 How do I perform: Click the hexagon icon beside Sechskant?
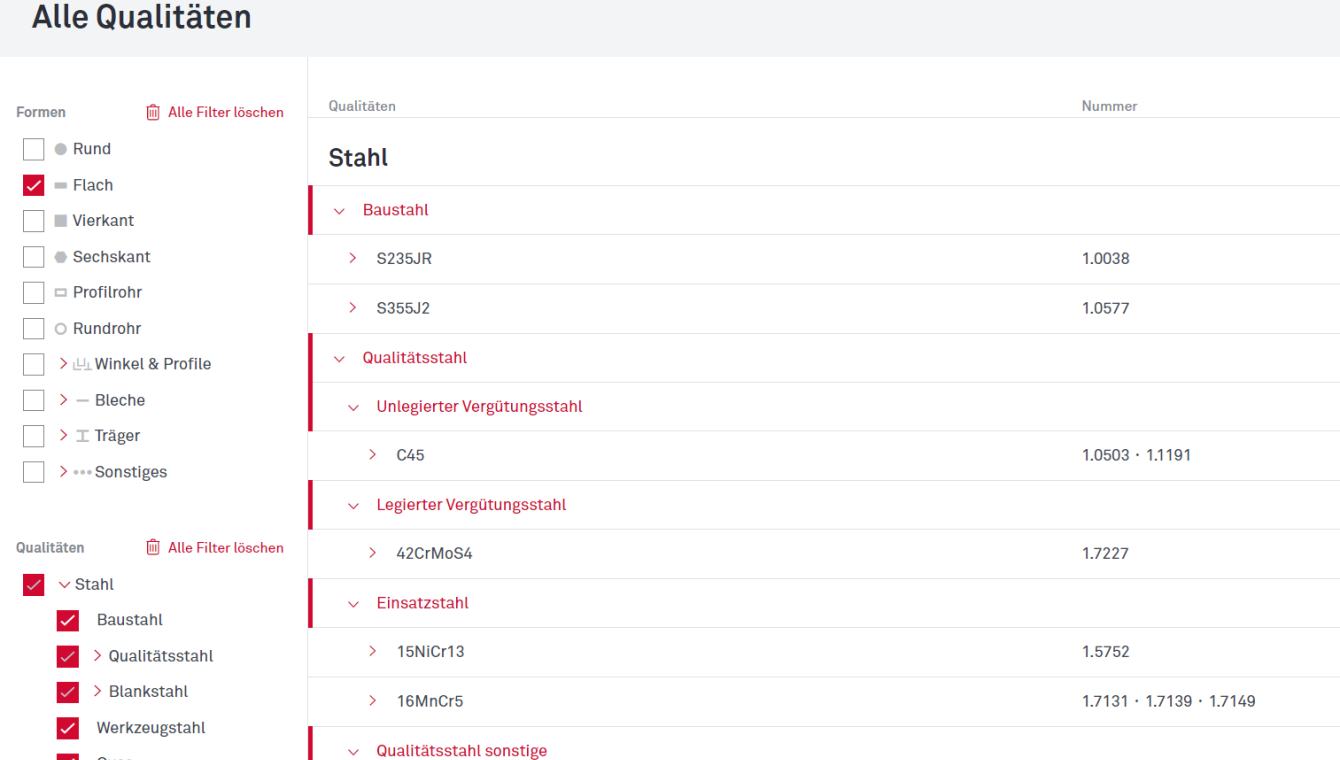click(x=61, y=257)
